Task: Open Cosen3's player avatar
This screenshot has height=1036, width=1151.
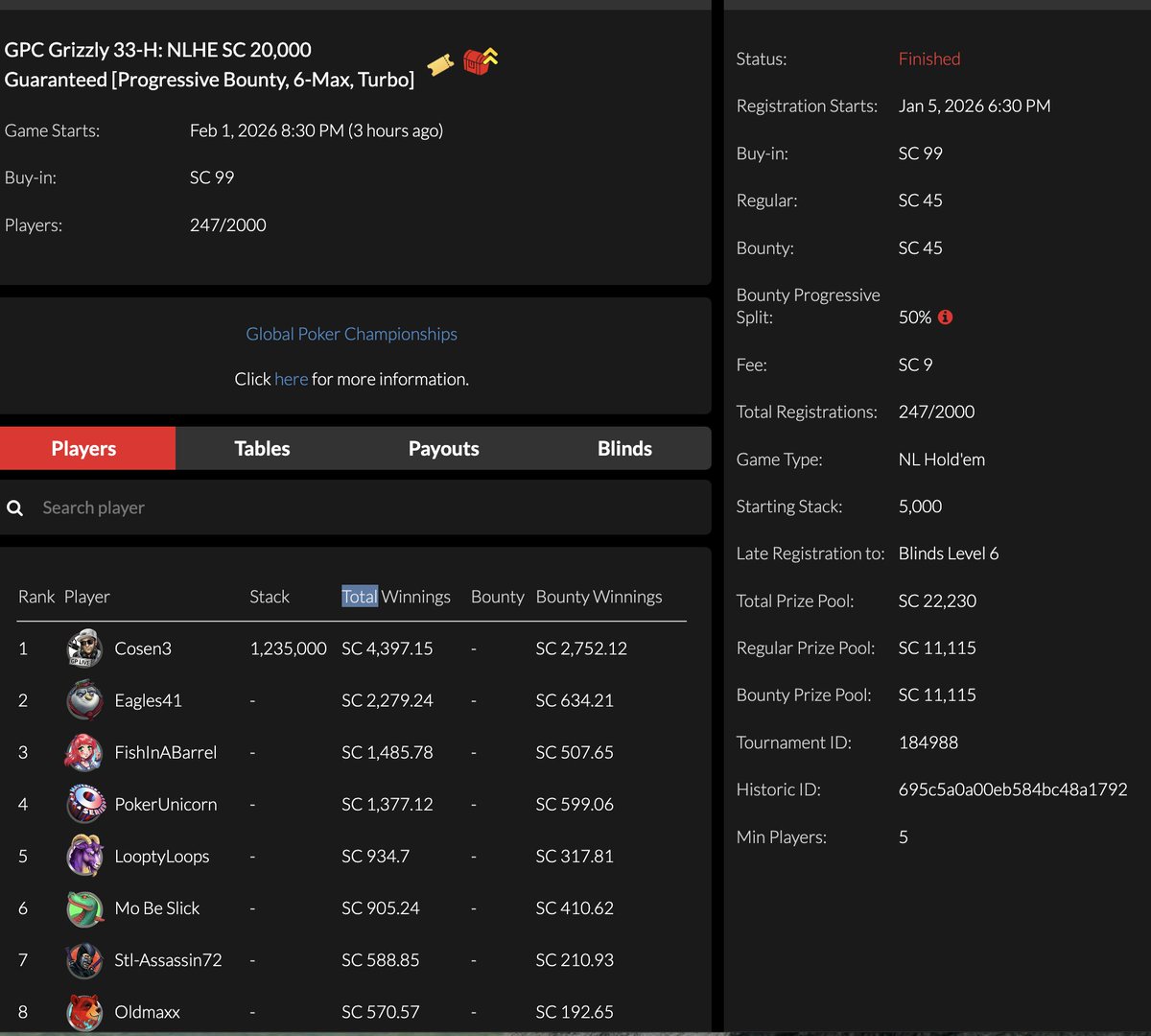Action: (x=84, y=648)
